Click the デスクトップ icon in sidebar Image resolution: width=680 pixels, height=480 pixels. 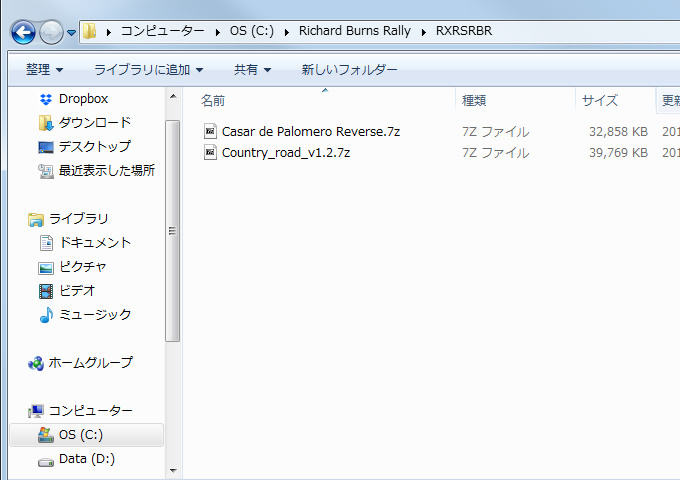pos(46,147)
